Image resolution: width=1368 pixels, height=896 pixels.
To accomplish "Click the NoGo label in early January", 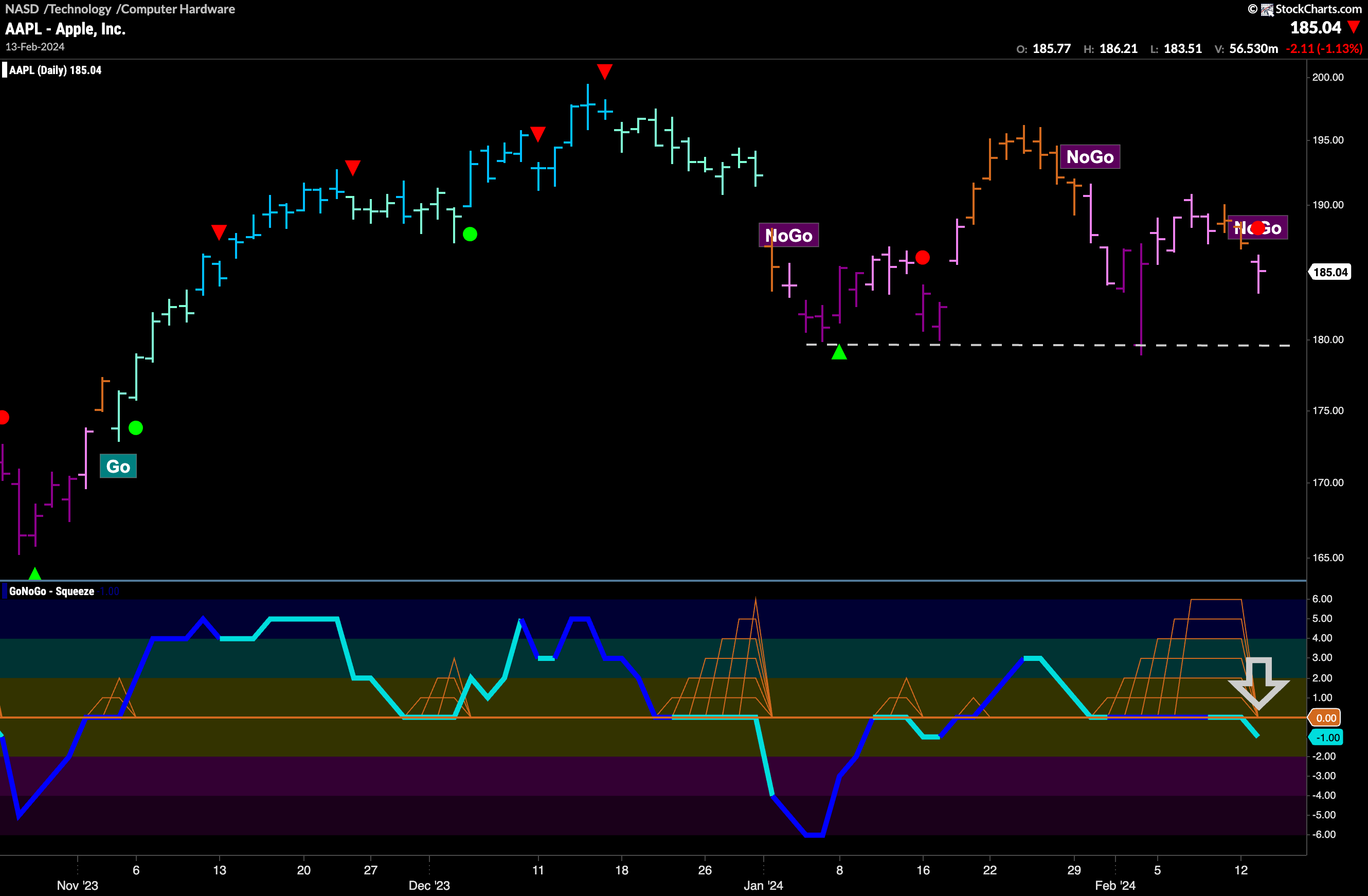I will (x=788, y=235).
